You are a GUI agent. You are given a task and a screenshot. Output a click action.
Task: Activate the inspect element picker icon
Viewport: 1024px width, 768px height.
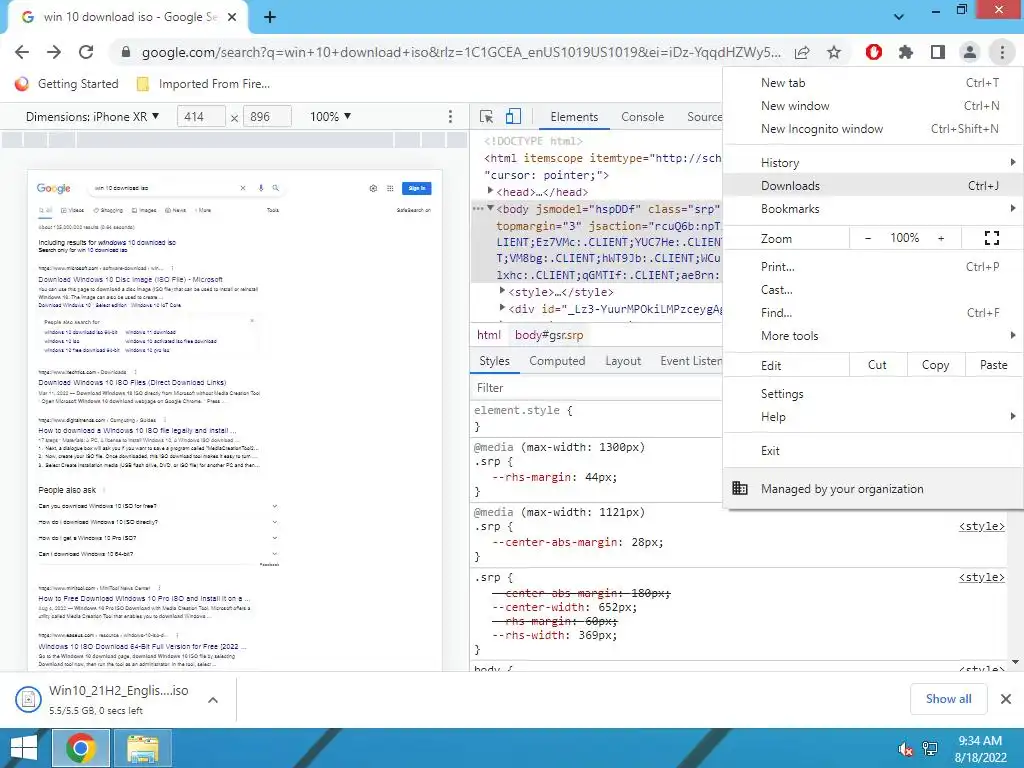coord(486,117)
